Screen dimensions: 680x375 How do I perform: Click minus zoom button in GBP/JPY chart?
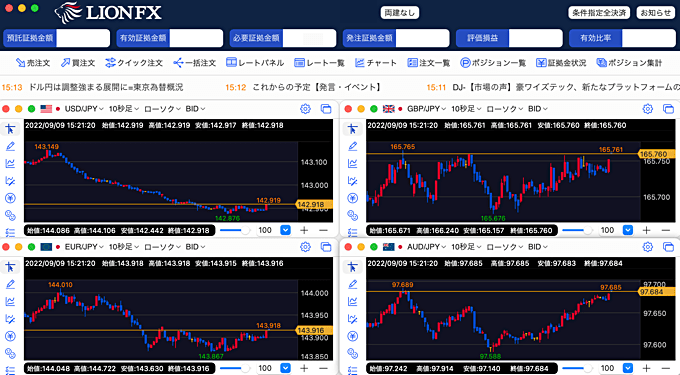(666, 230)
